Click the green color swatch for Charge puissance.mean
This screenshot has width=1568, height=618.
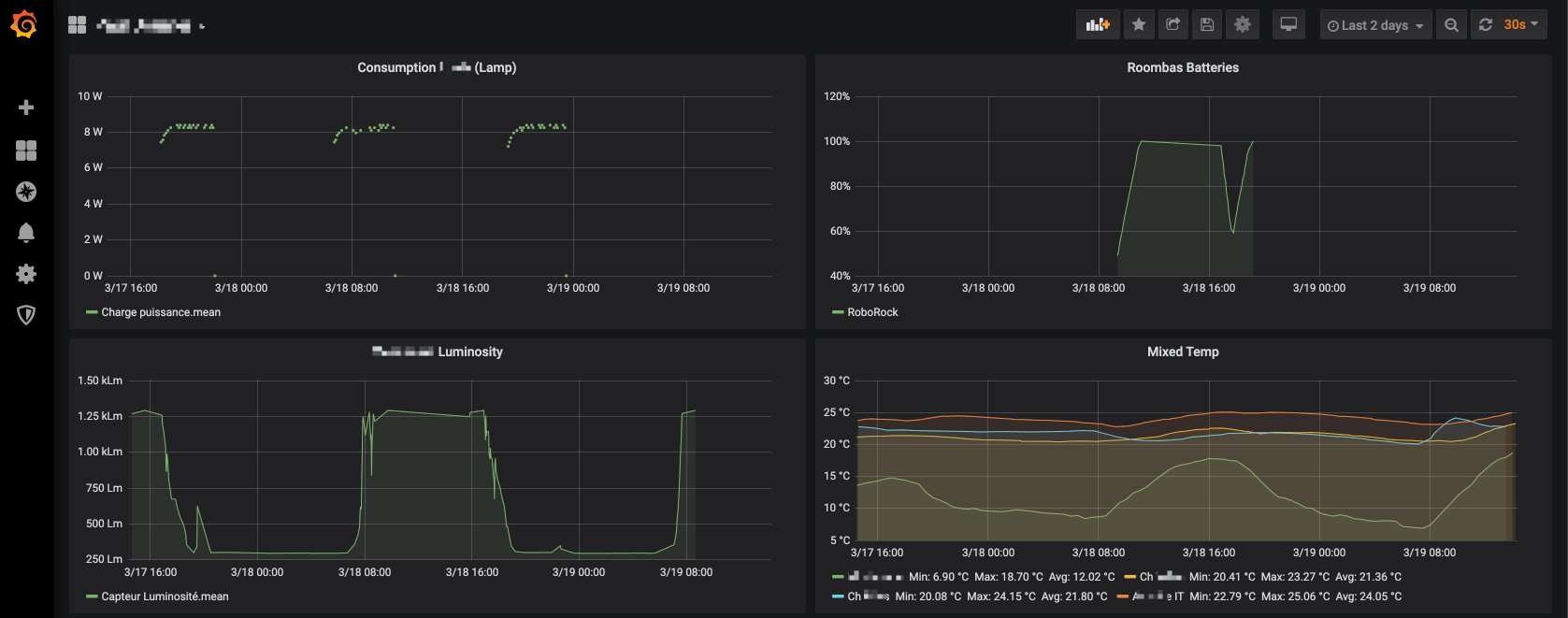[x=92, y=312]
